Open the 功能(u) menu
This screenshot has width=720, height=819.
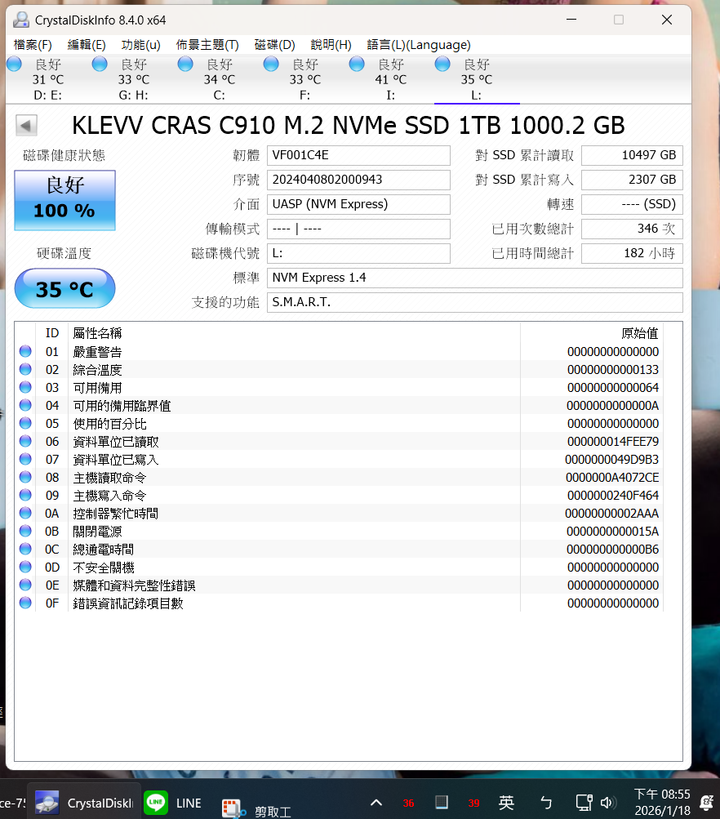point(140,44)
